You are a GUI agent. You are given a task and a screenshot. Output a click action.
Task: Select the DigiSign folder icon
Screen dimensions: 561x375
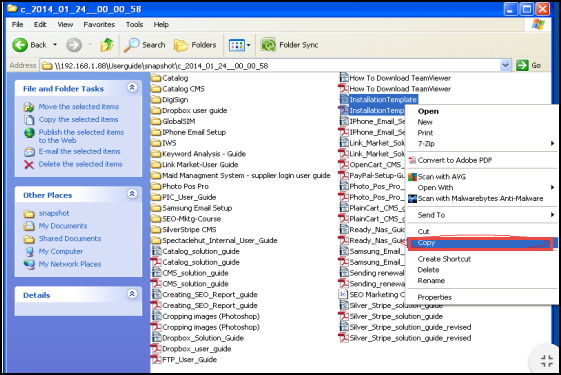coord(156,99)
